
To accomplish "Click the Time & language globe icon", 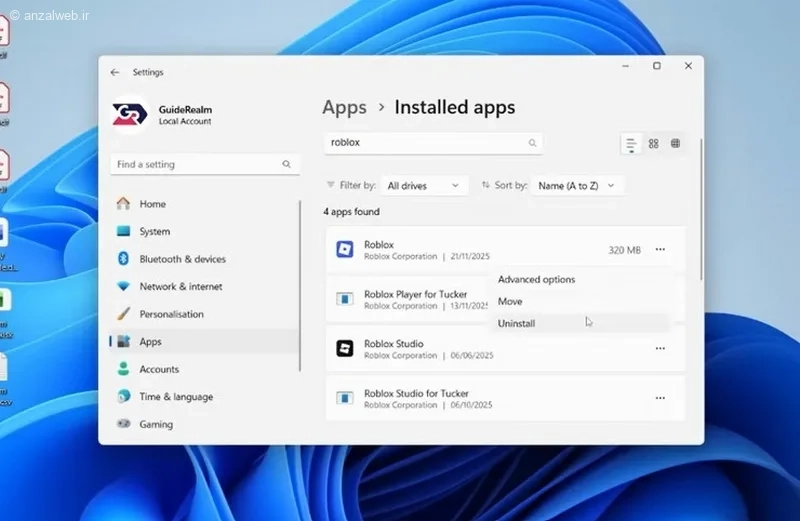I will [123, 396].
